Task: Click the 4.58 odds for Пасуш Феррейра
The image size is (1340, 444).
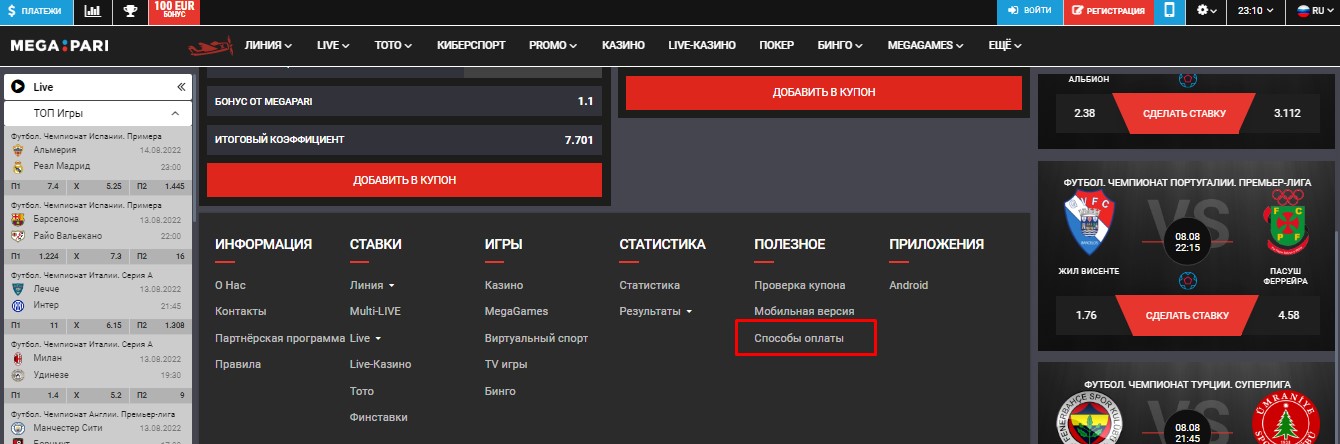Action: pos(1287,316)
